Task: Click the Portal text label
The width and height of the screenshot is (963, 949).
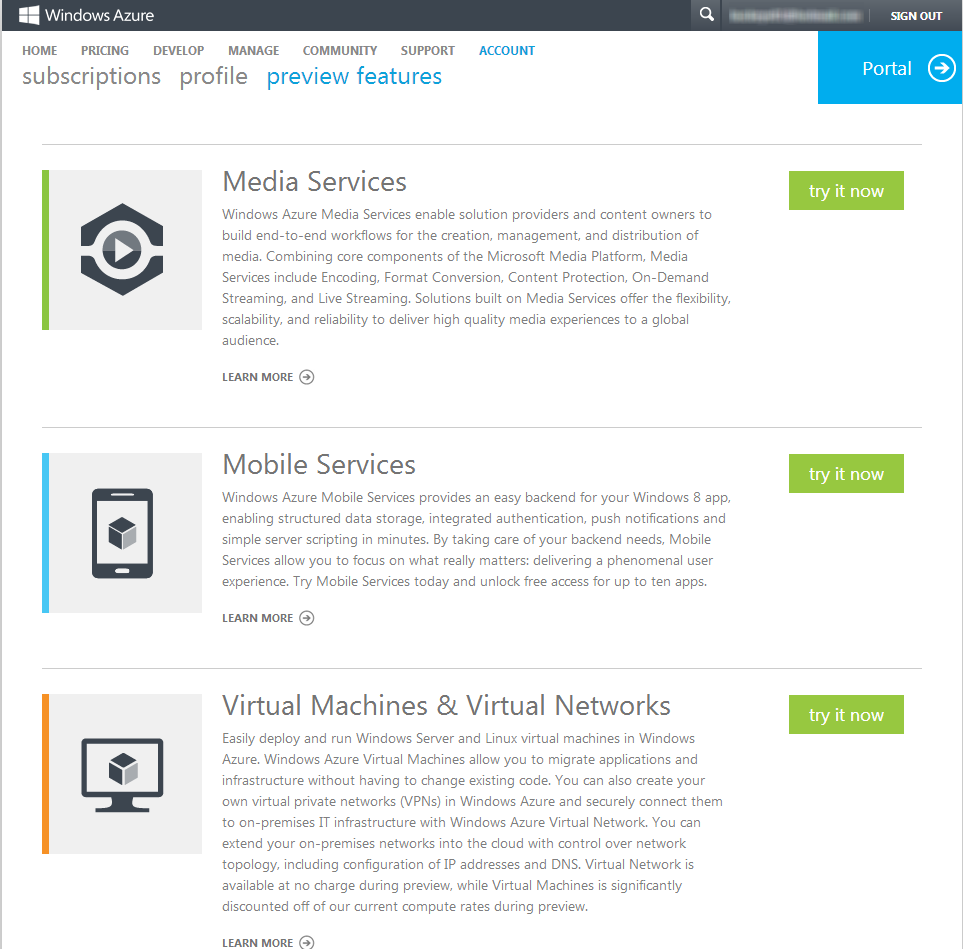Action: 886,68
